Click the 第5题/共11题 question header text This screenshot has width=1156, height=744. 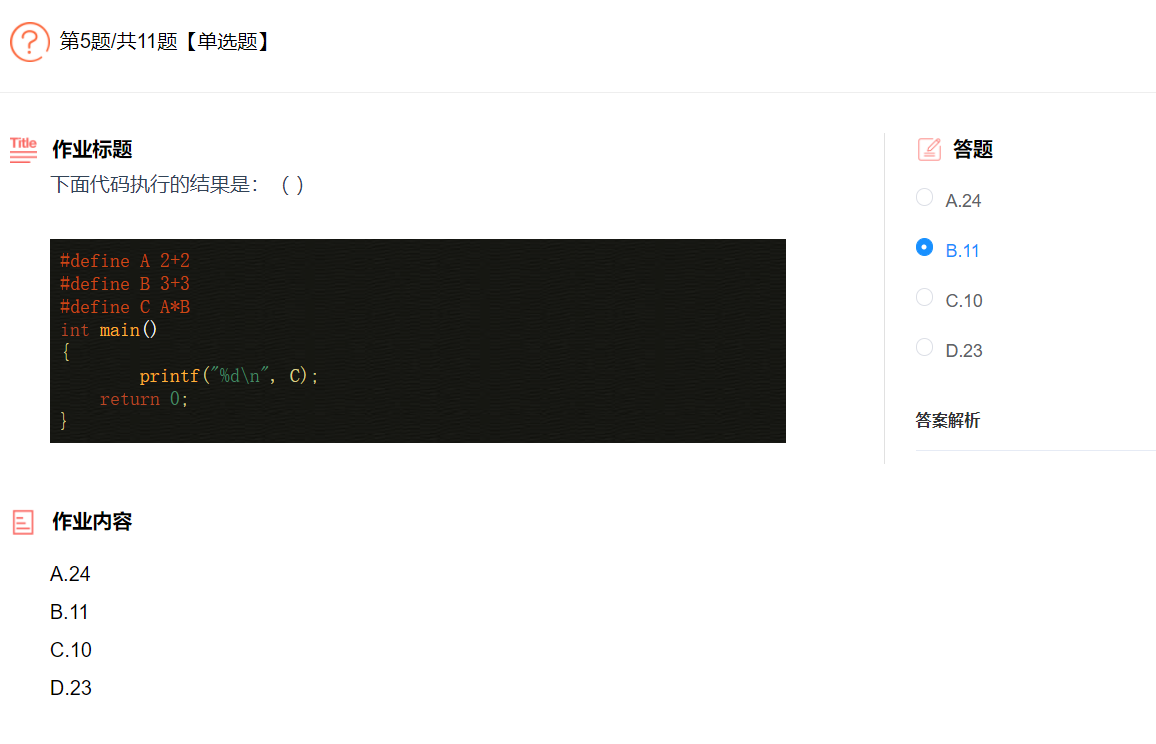point(164,41)
